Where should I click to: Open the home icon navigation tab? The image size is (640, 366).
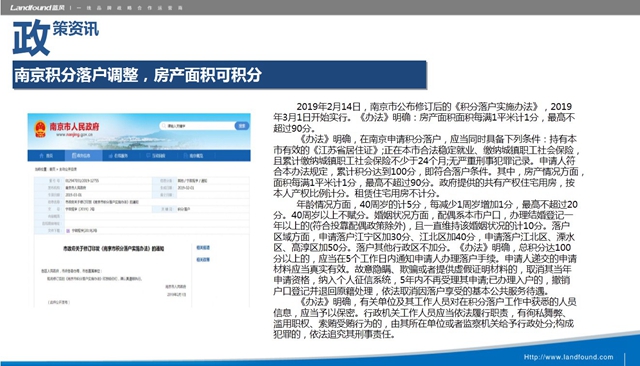click(x=46, y=155)
